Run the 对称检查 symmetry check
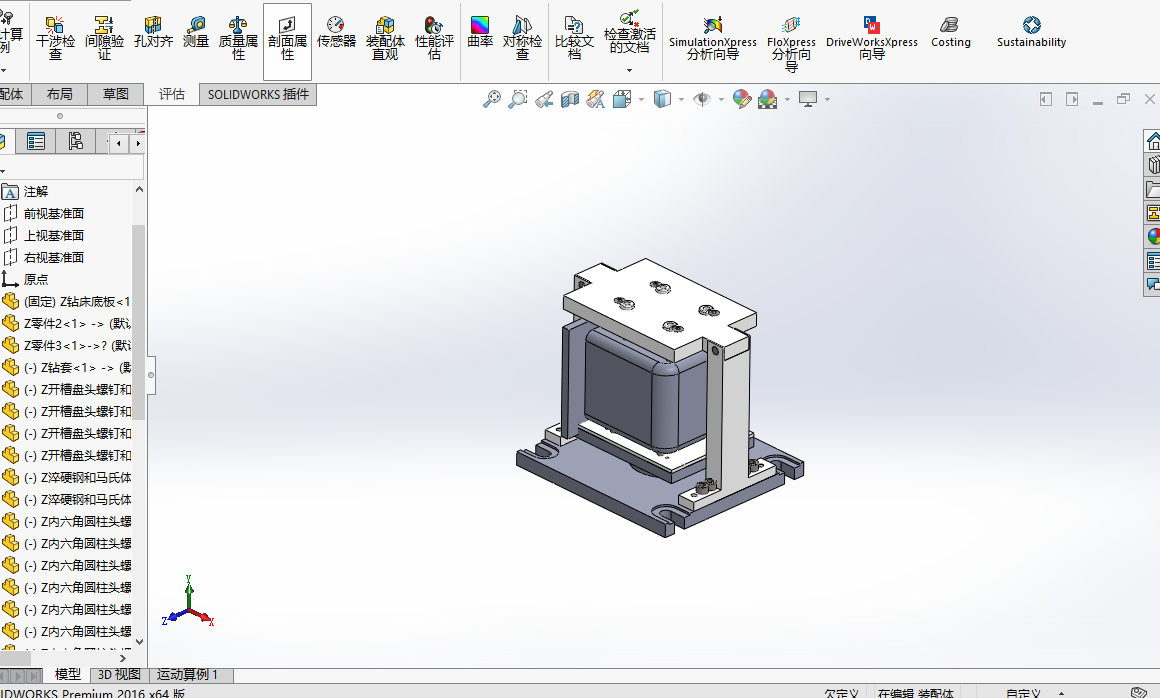This screenshot has height=698, width=1160. 522,38
